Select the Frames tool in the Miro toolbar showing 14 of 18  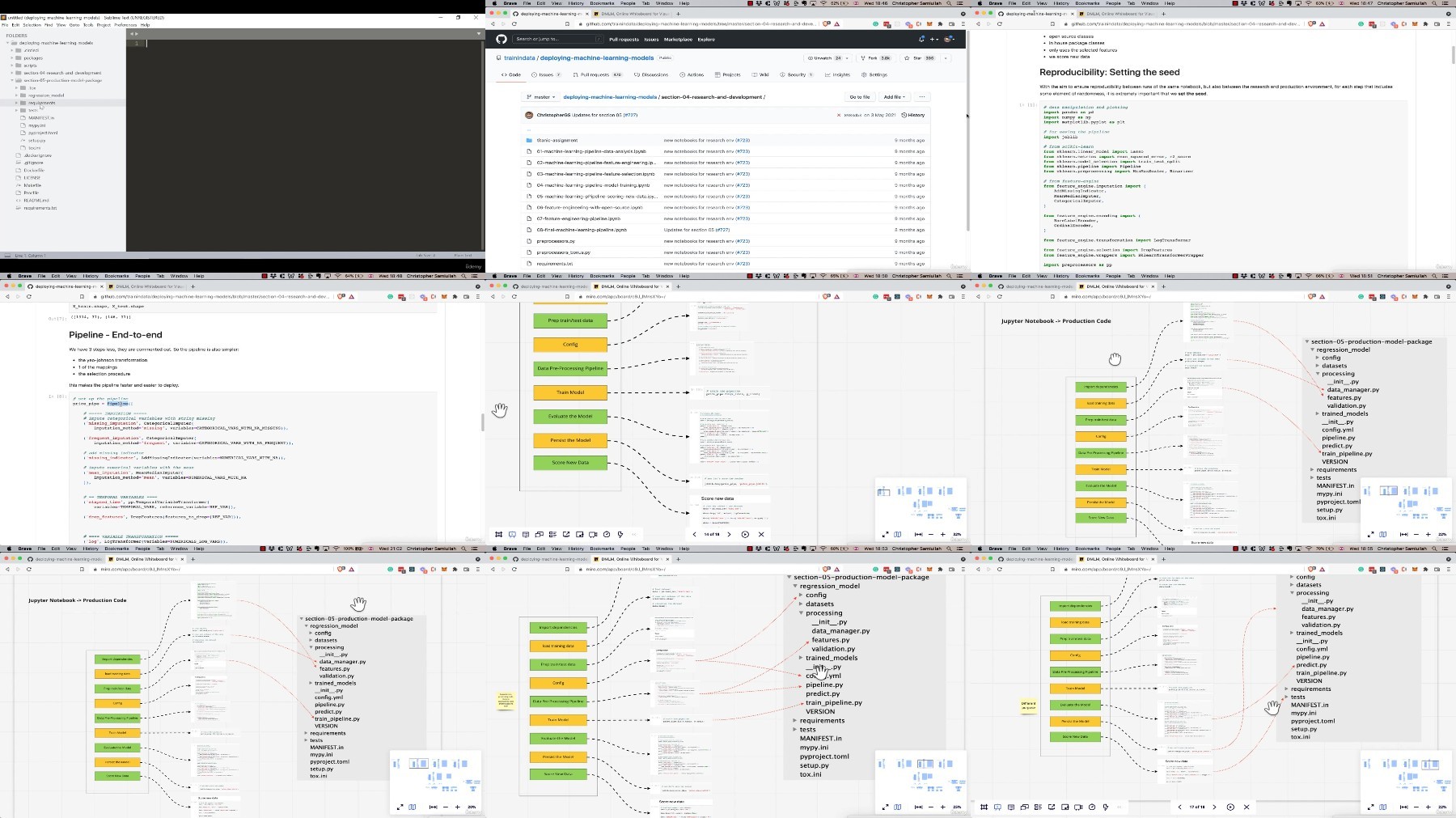point(499,534)
